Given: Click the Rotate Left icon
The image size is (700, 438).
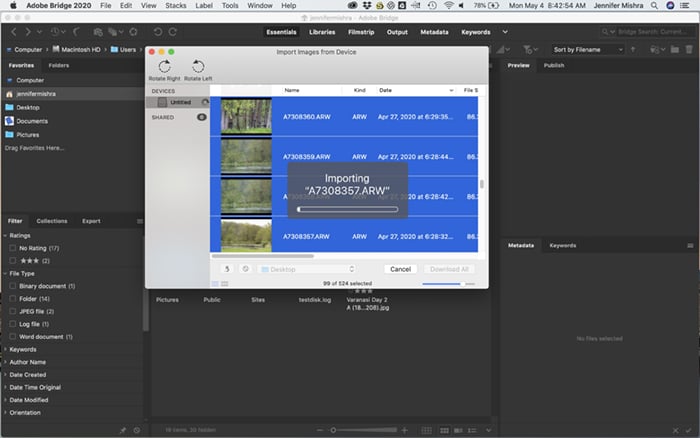Looking at the screenshot, I should (x=198, y=67).
